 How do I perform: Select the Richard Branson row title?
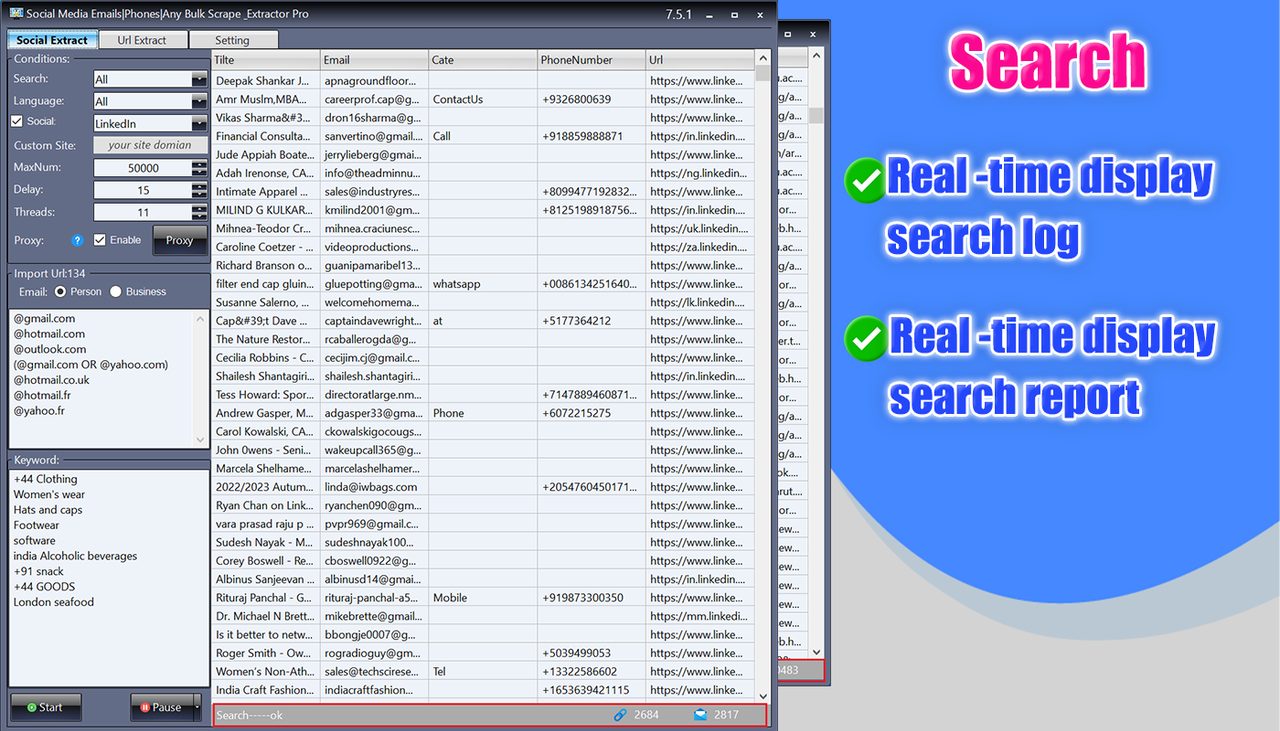pyautogui.click(x=266, y=266)
